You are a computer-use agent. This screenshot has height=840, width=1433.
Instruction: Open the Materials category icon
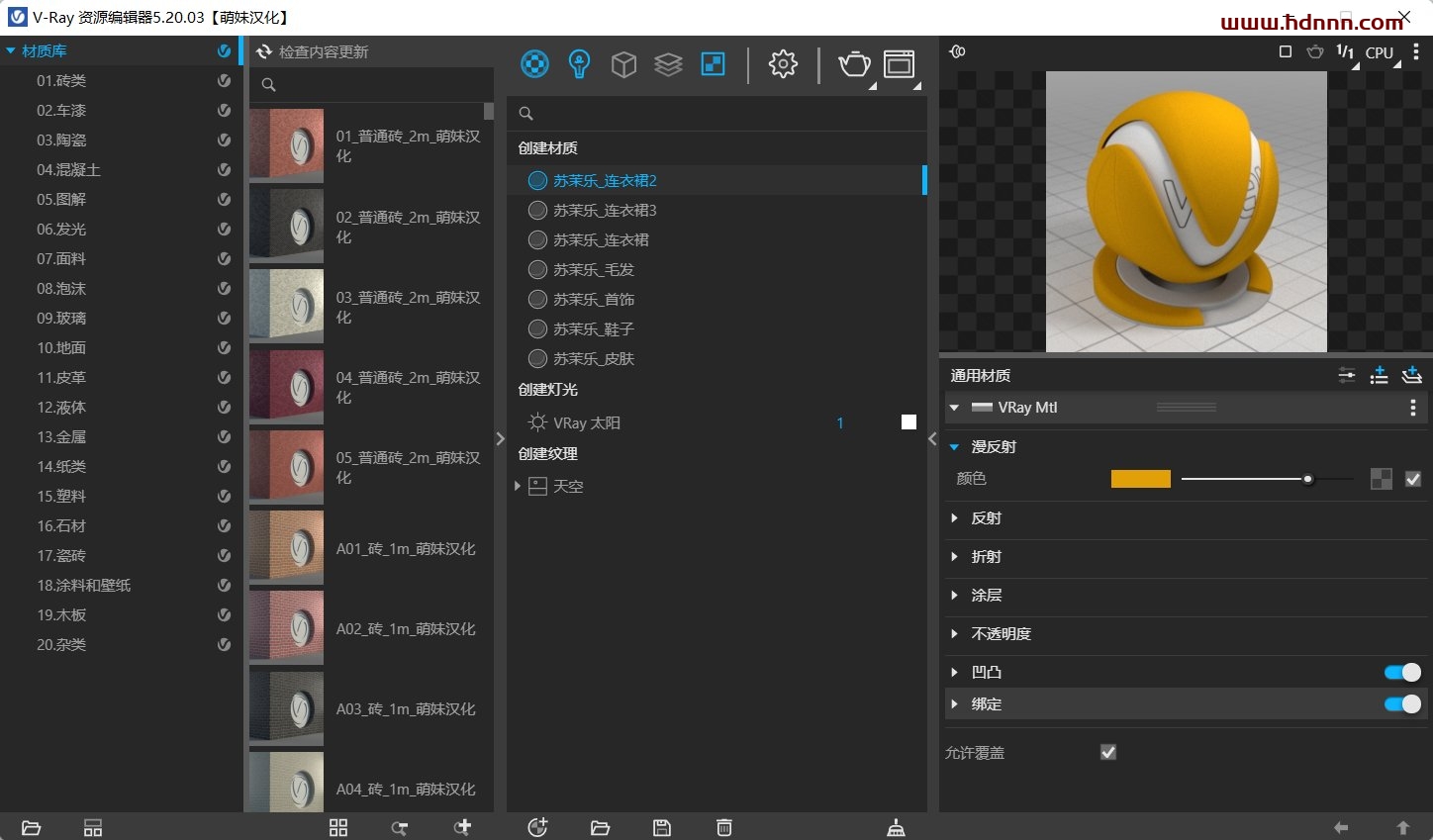point(534,64)
